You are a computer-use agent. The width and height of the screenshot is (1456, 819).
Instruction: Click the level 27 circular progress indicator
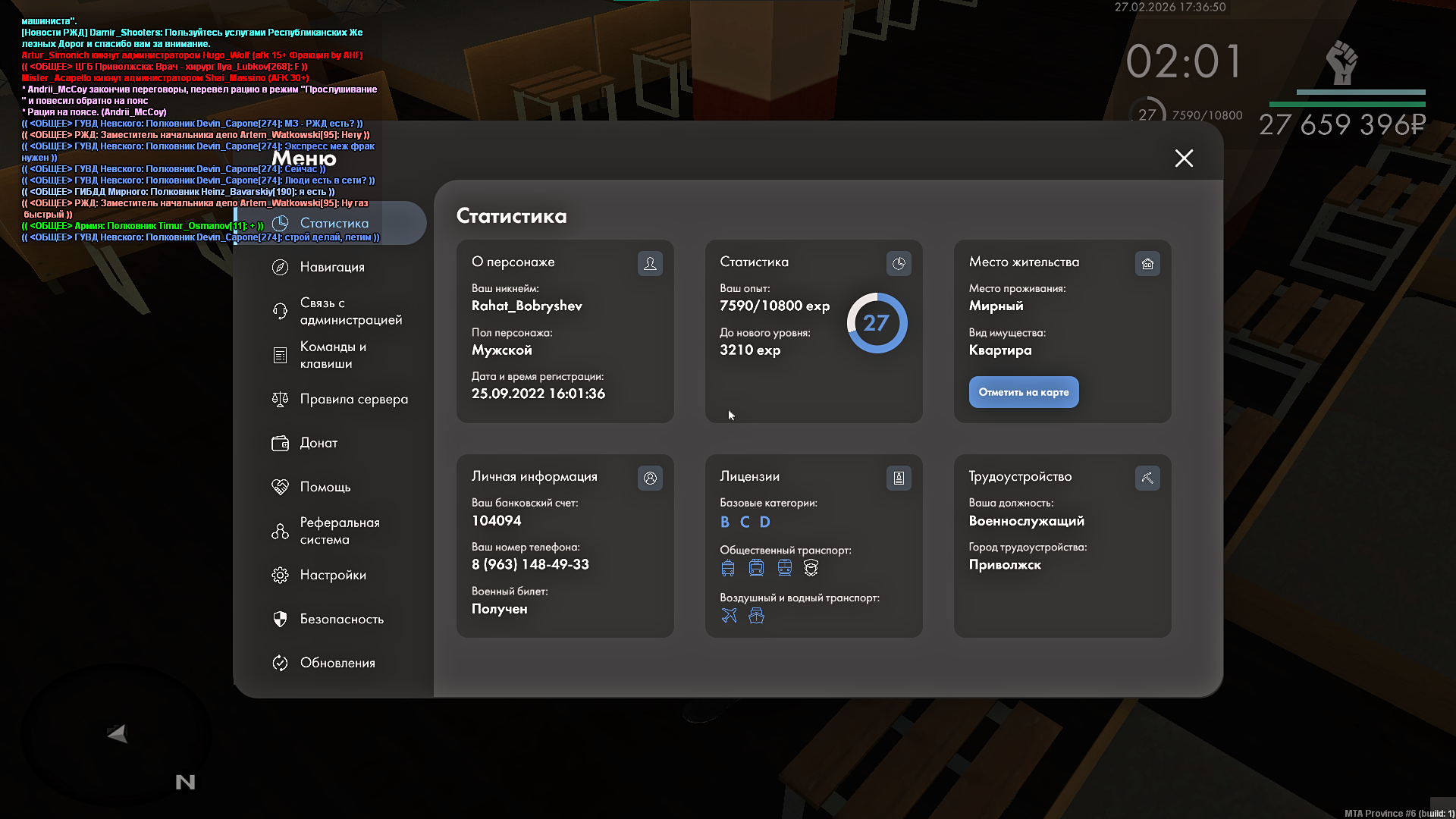tap(877, 323)
